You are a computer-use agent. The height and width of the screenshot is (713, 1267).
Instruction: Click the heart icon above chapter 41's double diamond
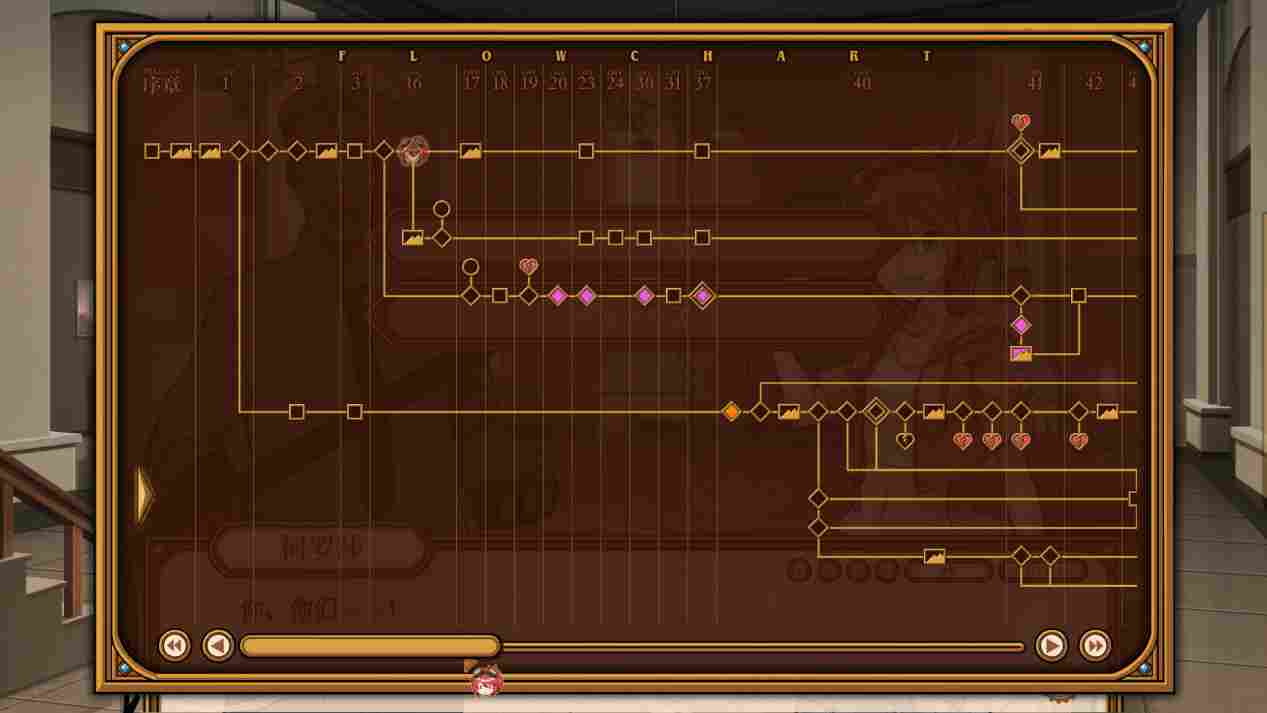click(1020, 122)
